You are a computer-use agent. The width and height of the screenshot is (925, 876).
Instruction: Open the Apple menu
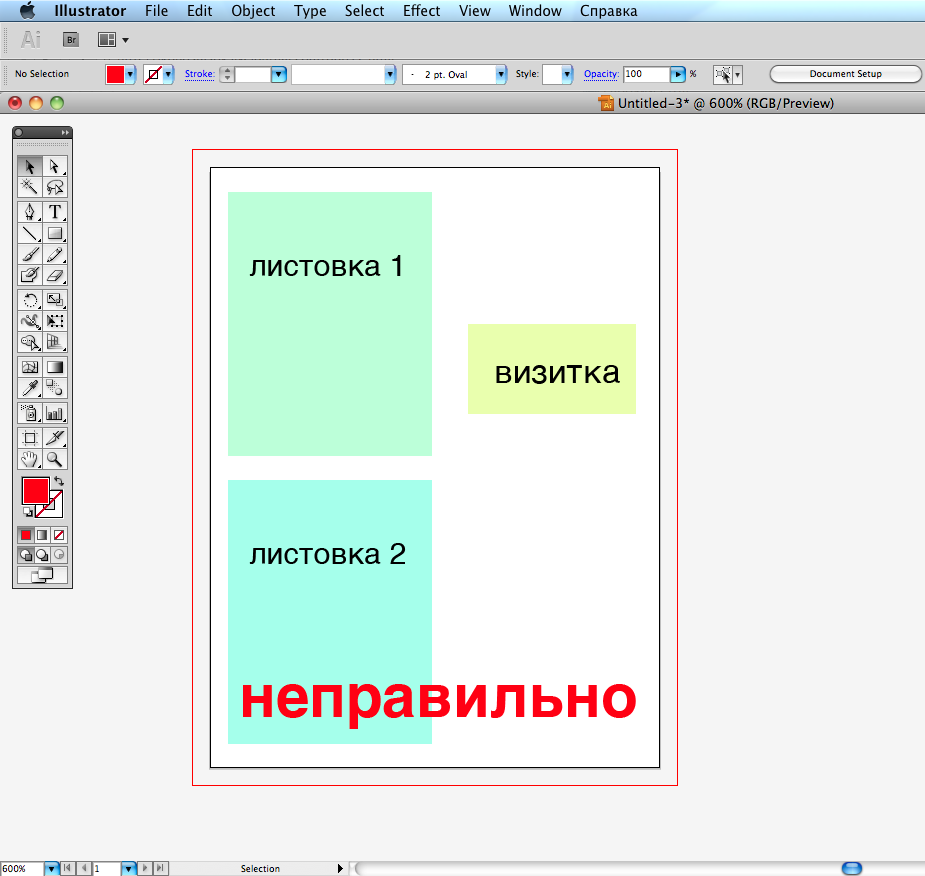tap(28, 11)
